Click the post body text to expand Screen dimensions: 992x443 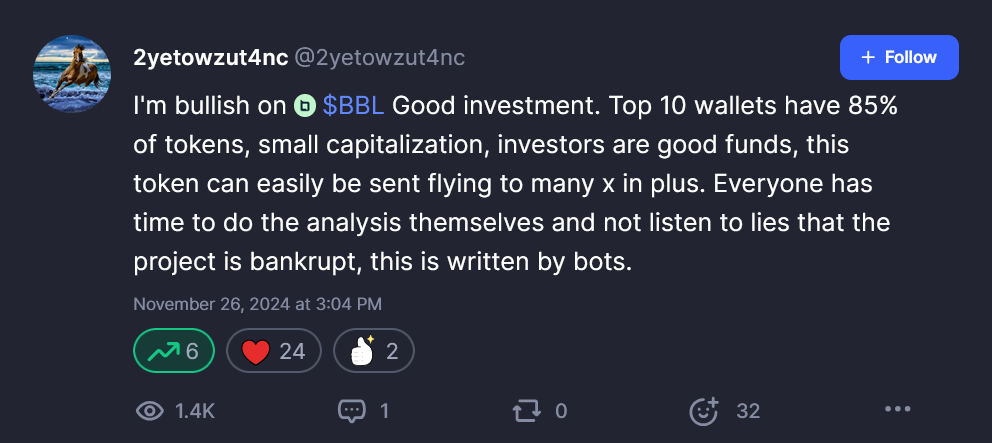(x=516, y=184)
